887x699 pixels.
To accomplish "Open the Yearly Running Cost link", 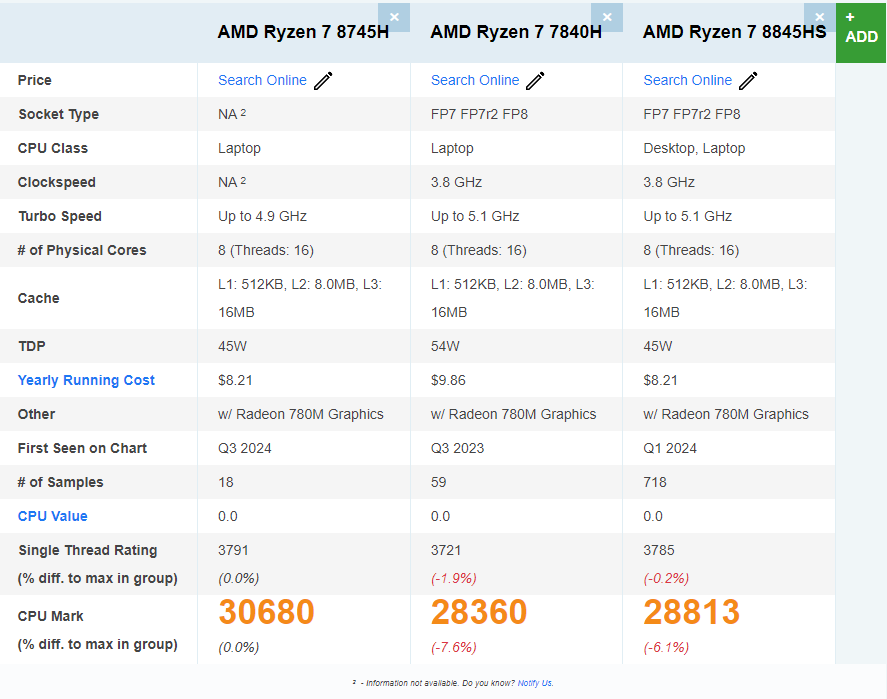I will coord(86,380).
